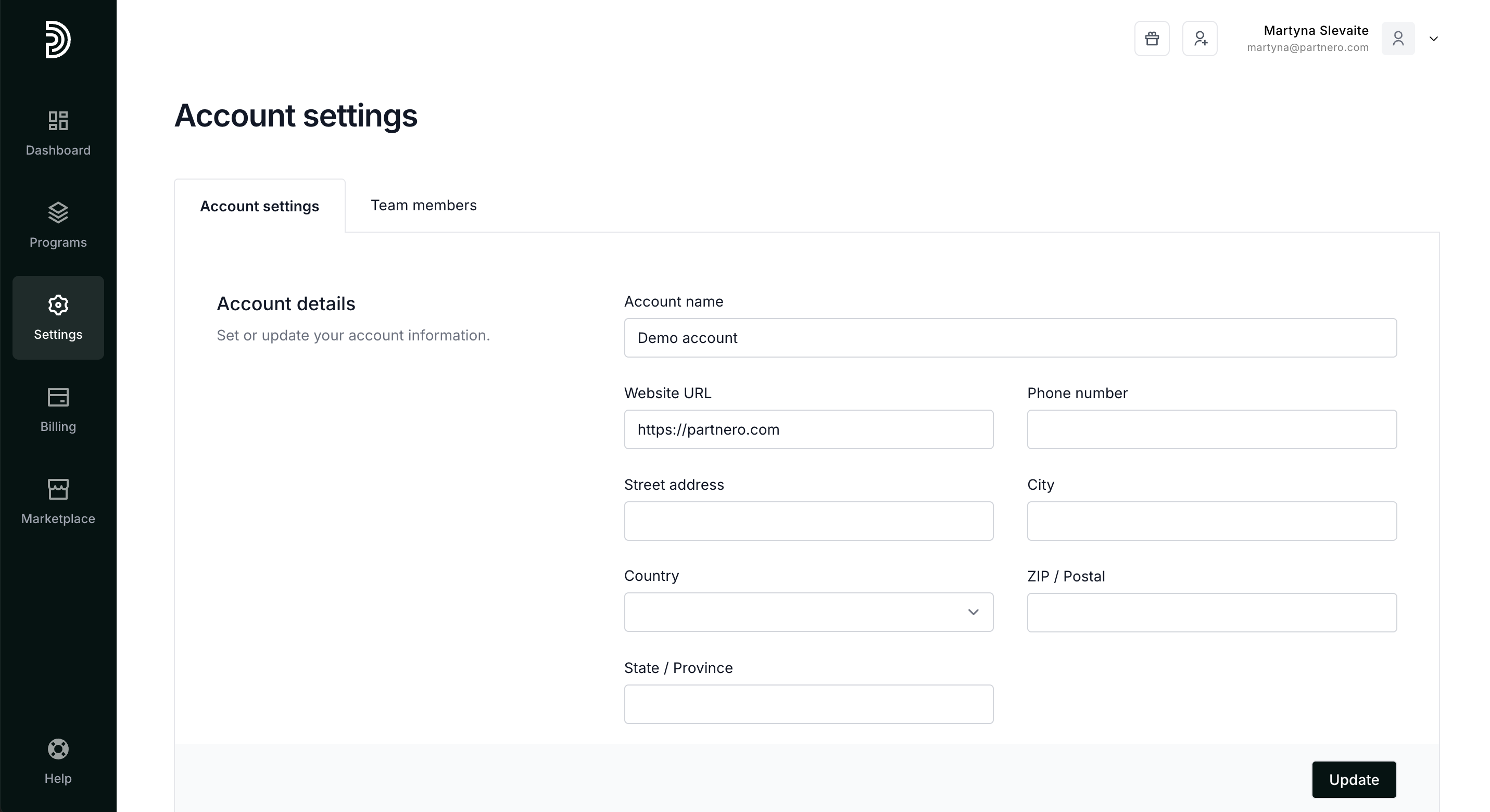
Task: Click the Street address input
Action: coord(808,521)
